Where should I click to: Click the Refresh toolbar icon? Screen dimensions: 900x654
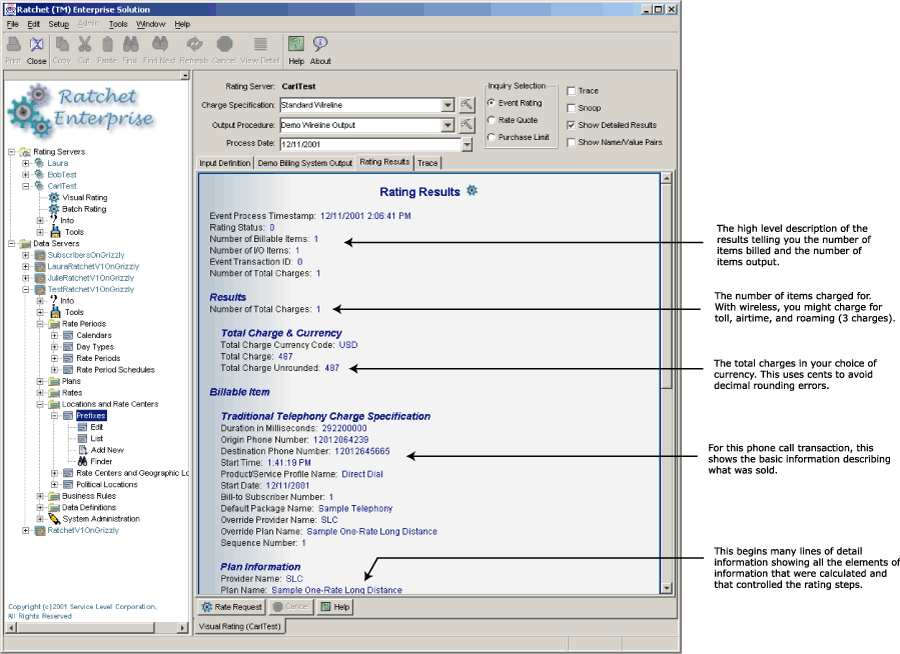tap(195, 45)
